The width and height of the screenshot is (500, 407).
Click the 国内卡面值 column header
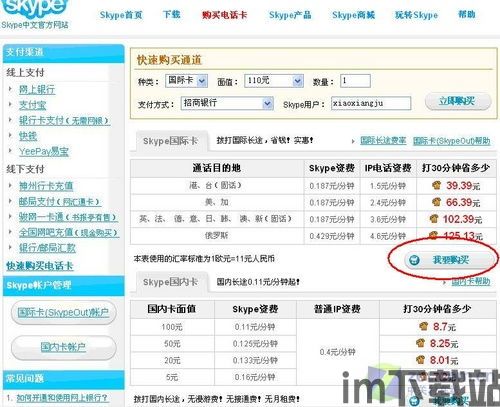[172, 309]
